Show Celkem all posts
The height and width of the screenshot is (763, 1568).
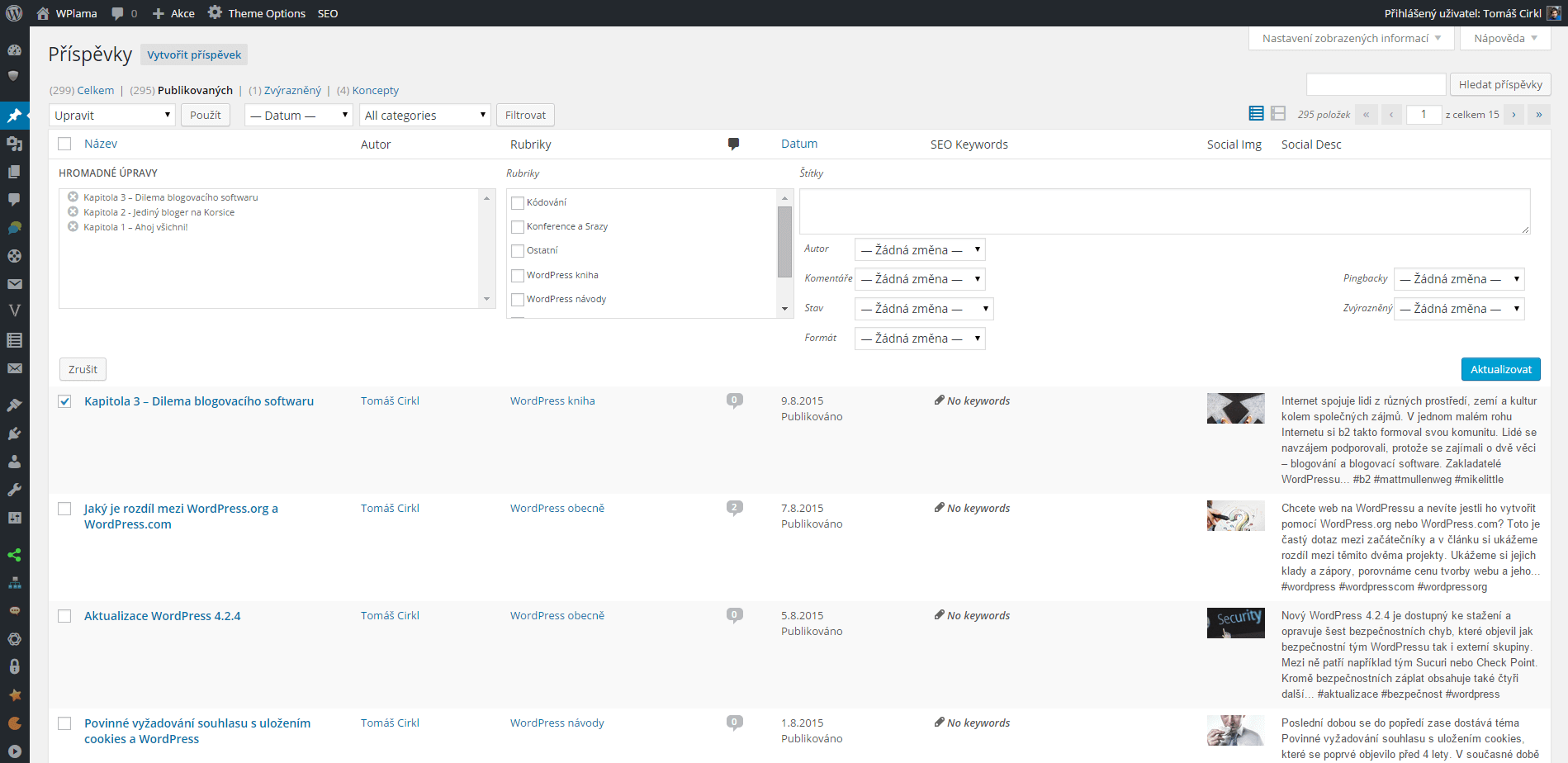click(96, 91)
